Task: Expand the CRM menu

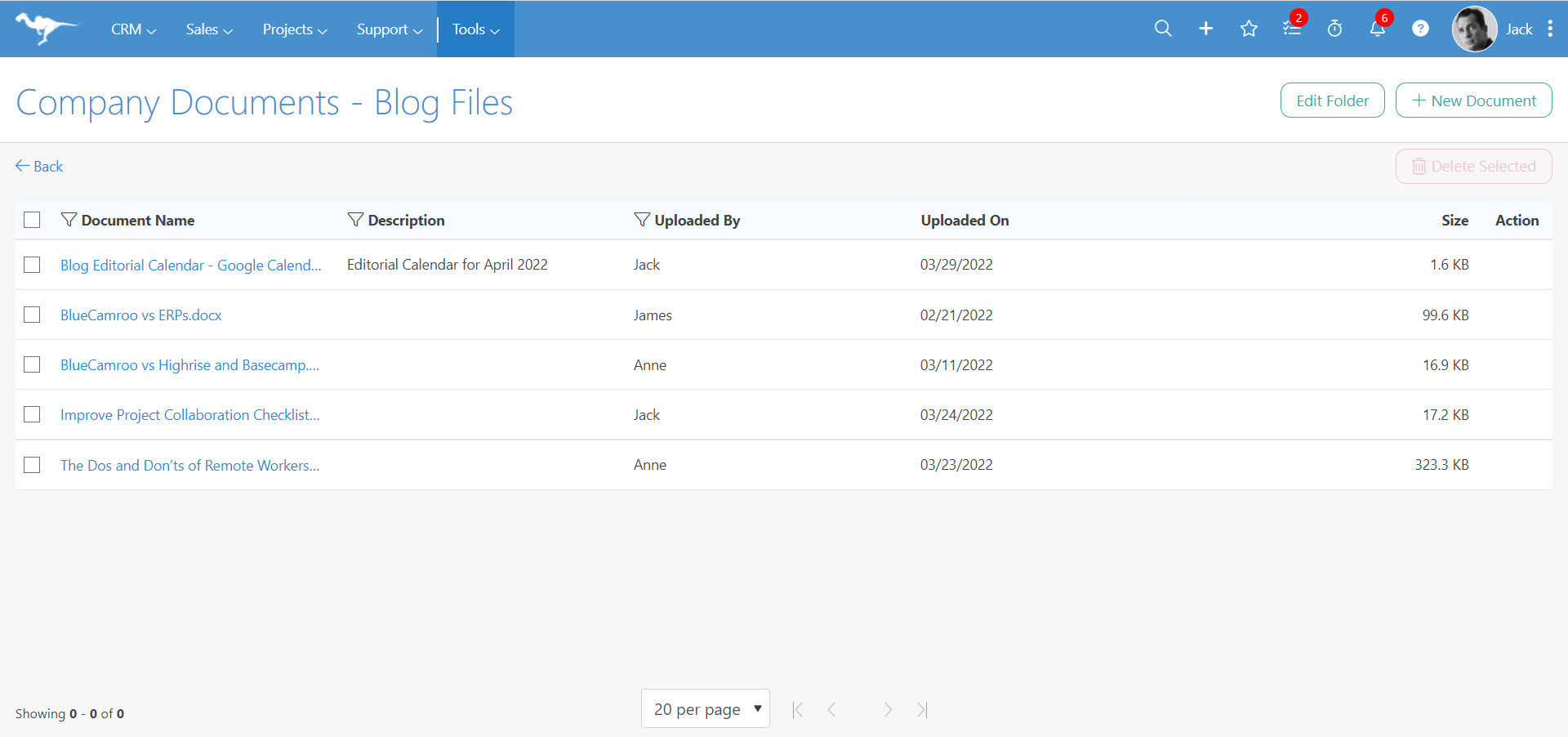Action: tap(133, 29)
